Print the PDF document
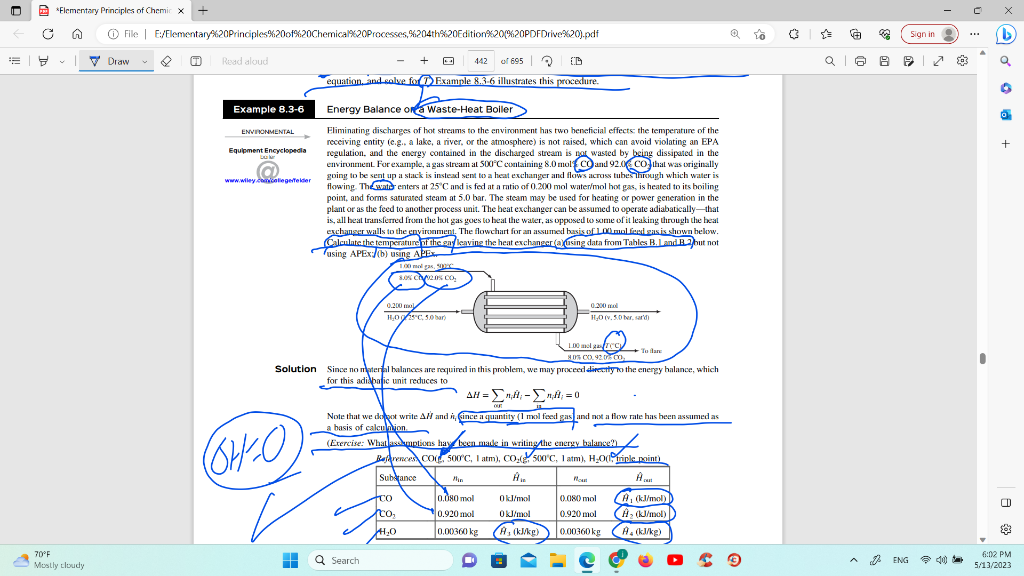Screen dimensions: 1024x576 861,61
